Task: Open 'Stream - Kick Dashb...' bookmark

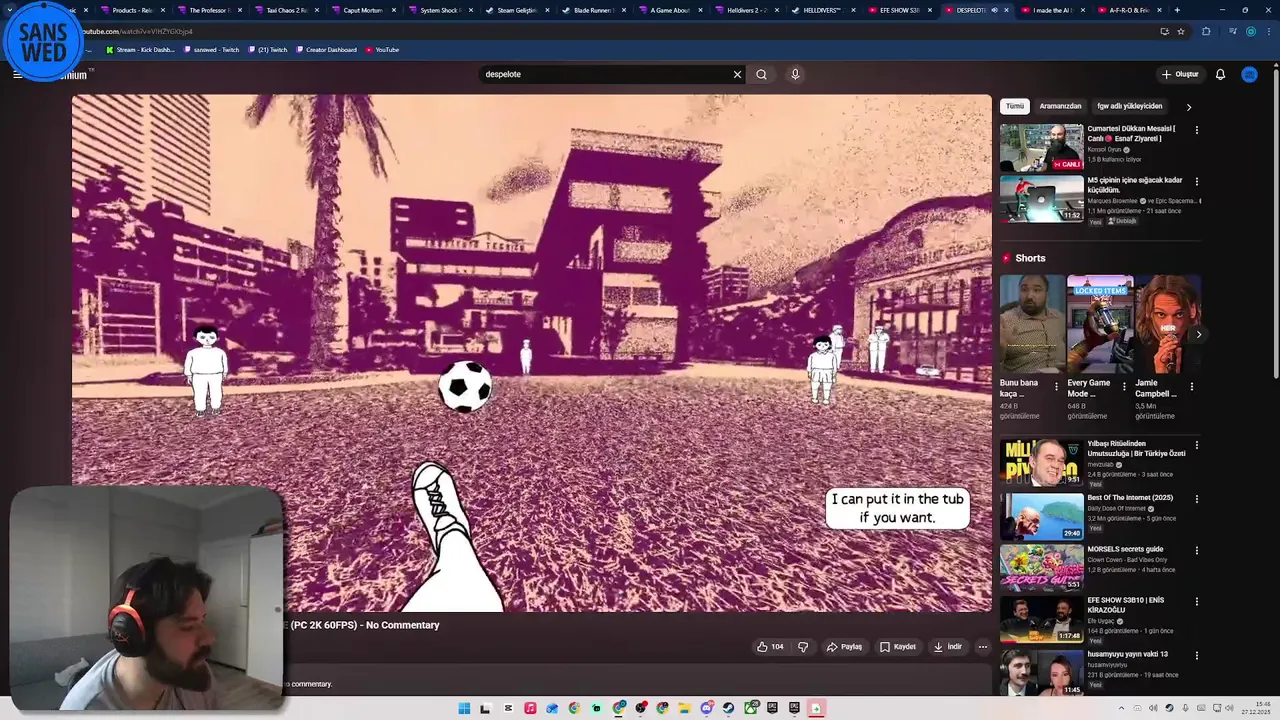Action: (139, 49)
